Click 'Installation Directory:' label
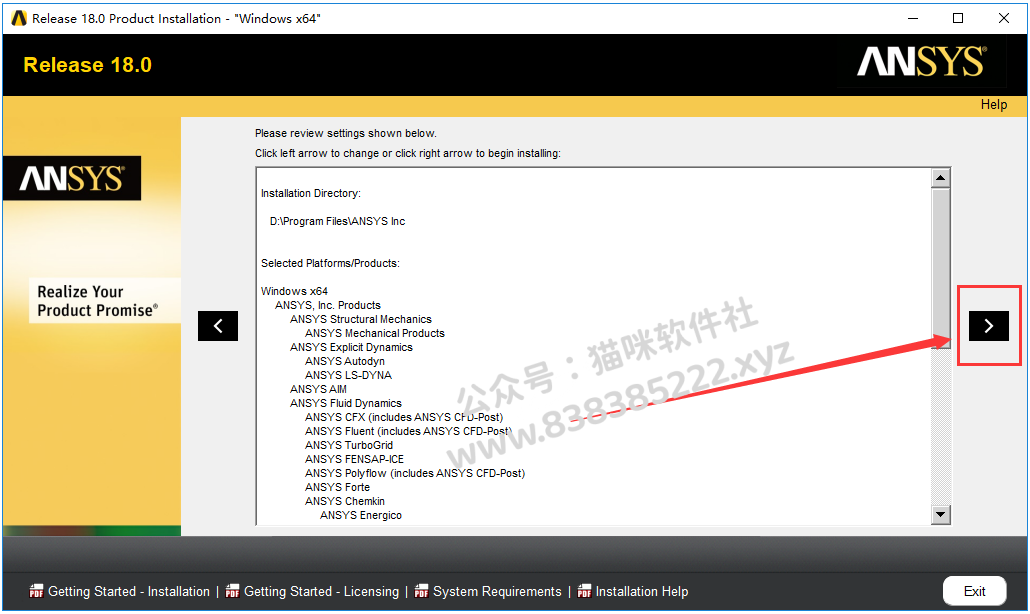 pyautogui.click(x=311, y=193)
